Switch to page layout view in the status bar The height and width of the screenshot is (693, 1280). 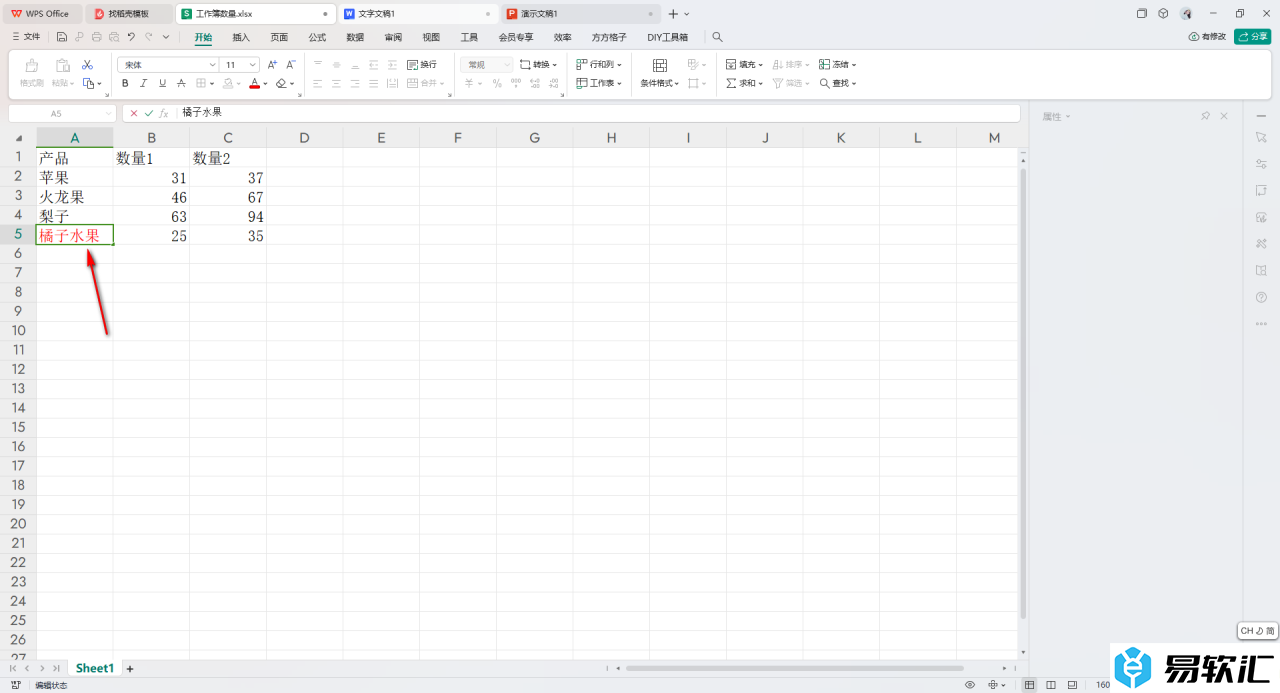(x=1051, y=684)
